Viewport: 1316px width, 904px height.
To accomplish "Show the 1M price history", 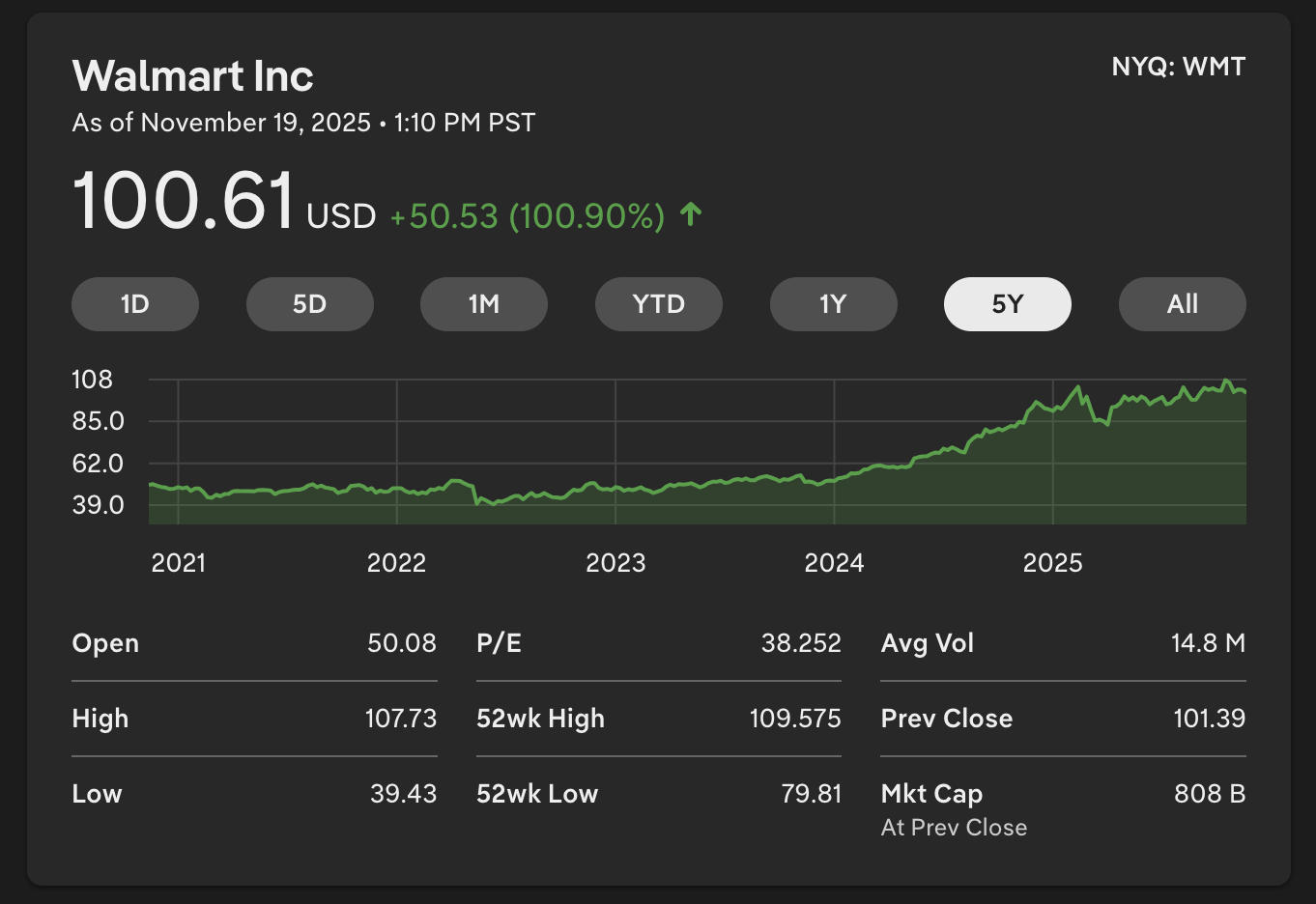I will click(x=484, y=304).
